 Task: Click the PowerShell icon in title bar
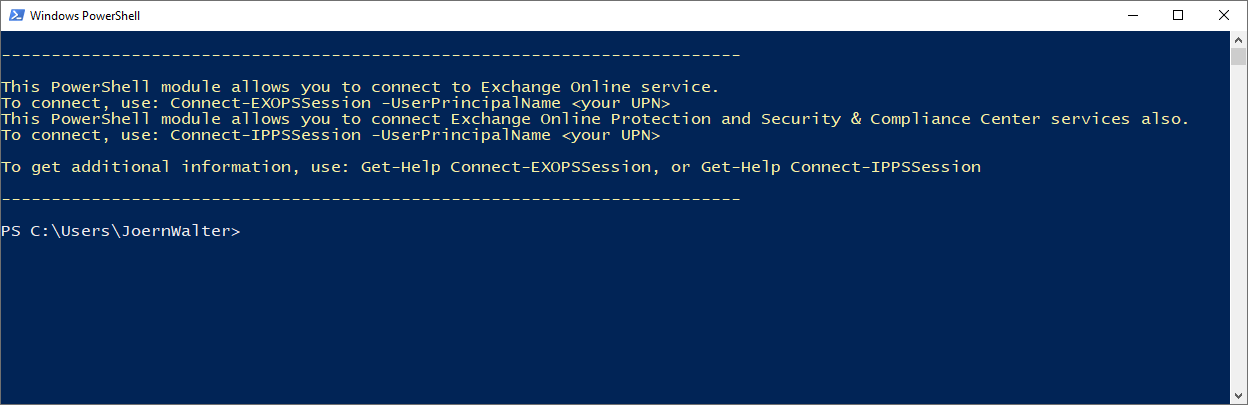(15, 15)
